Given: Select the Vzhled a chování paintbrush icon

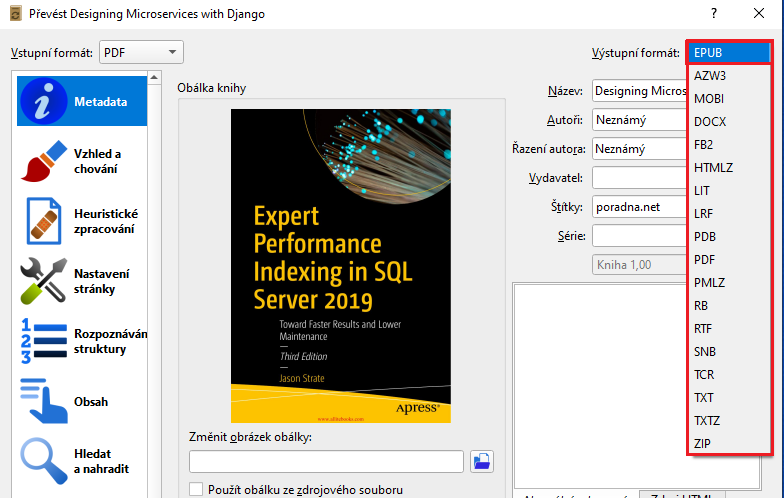Looking at the screenshot, I should pyautogui.click(x=43, y=161).
